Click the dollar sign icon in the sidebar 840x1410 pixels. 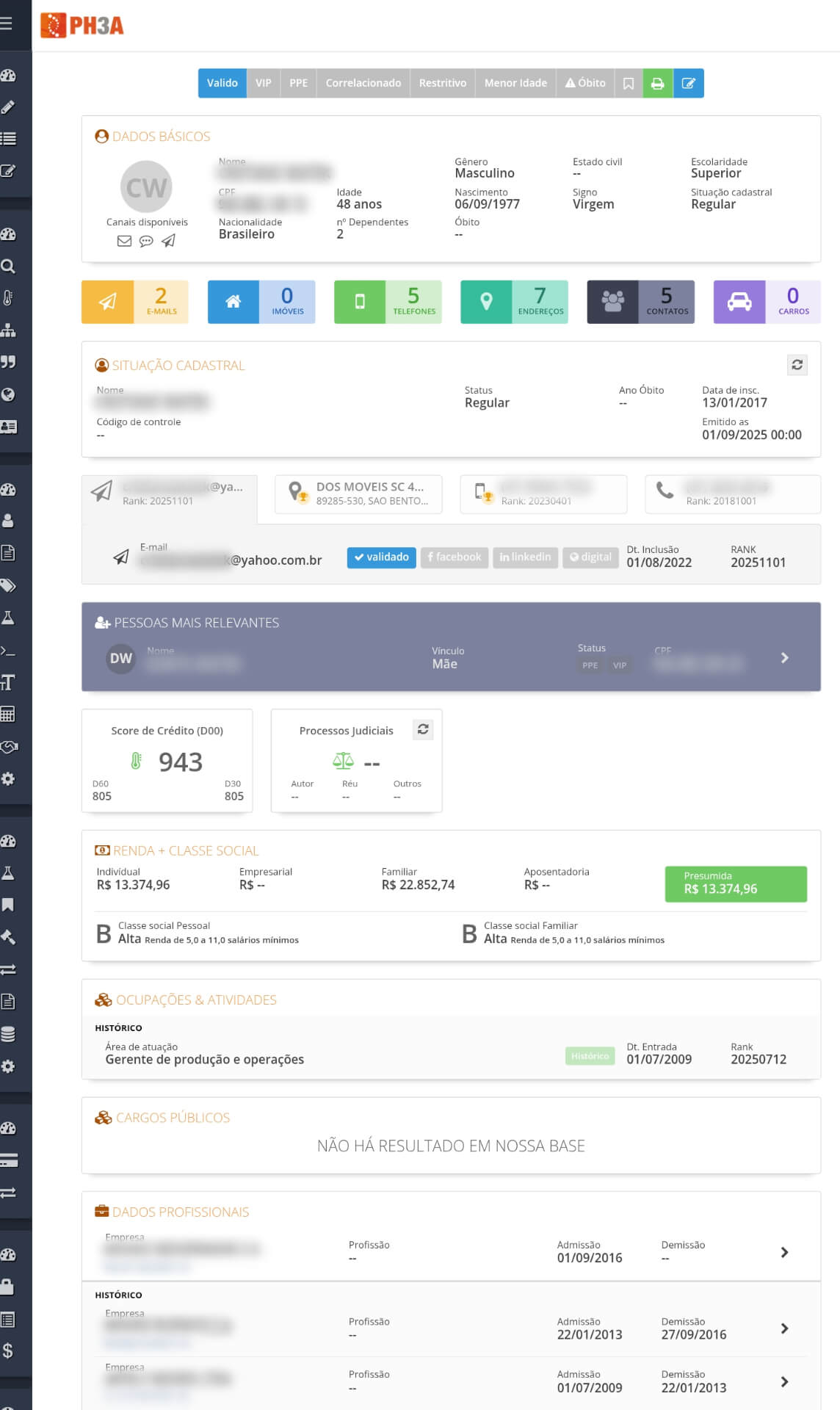click(x=8, y=1351)
